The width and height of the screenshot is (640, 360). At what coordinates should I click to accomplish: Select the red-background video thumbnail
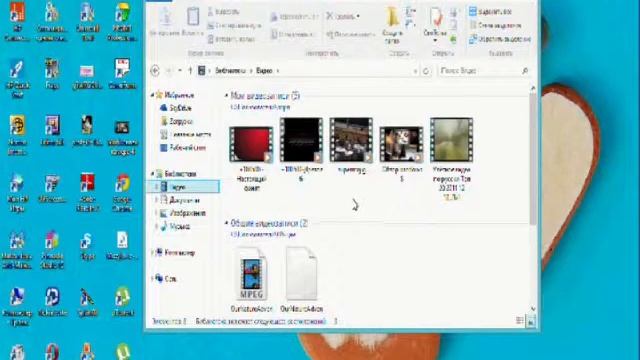coord(251,144)
